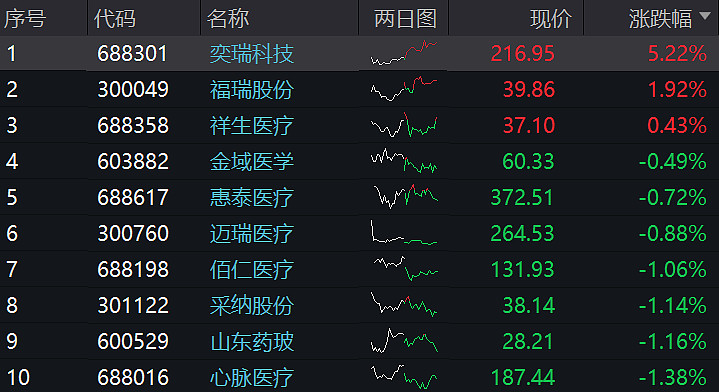Open the 福瑞股份 two-day chart thumbnail

coord(404,89)
